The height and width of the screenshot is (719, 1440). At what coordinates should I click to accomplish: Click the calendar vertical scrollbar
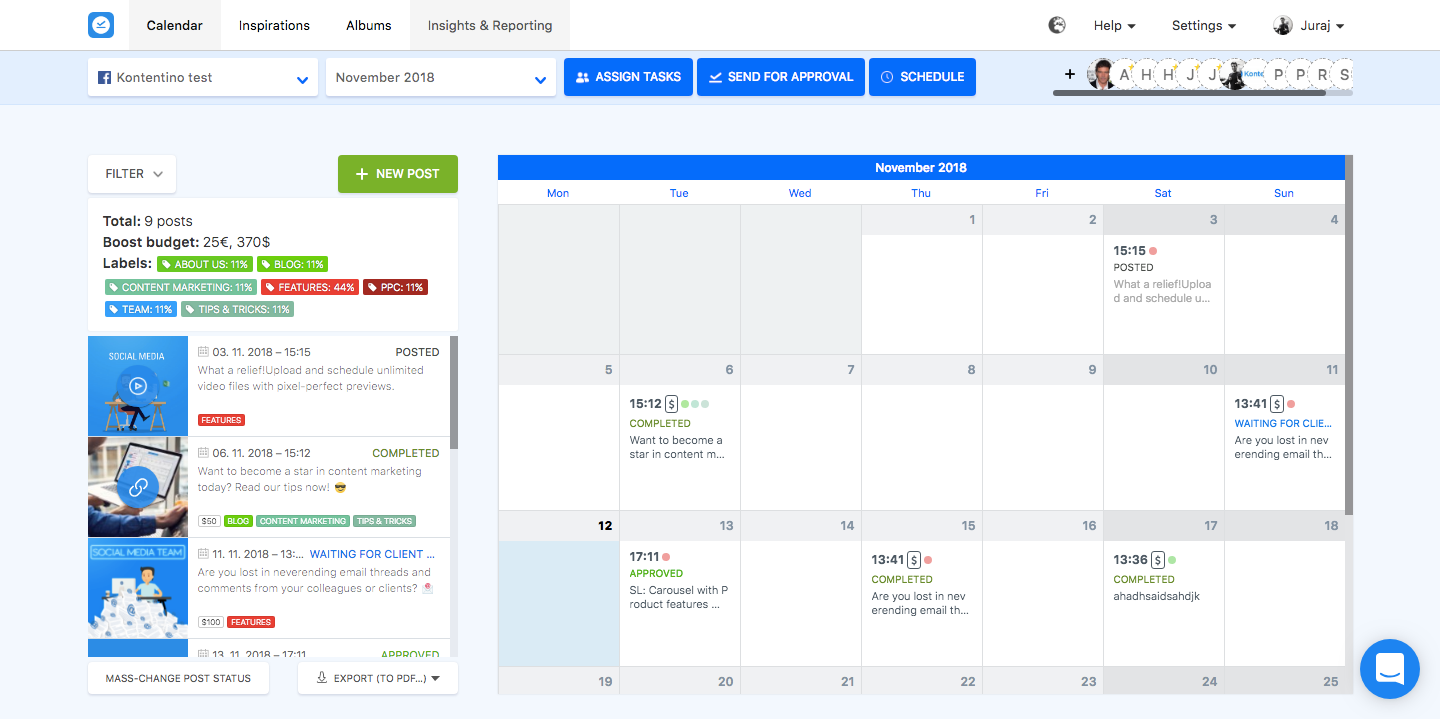click(1349, 335)
